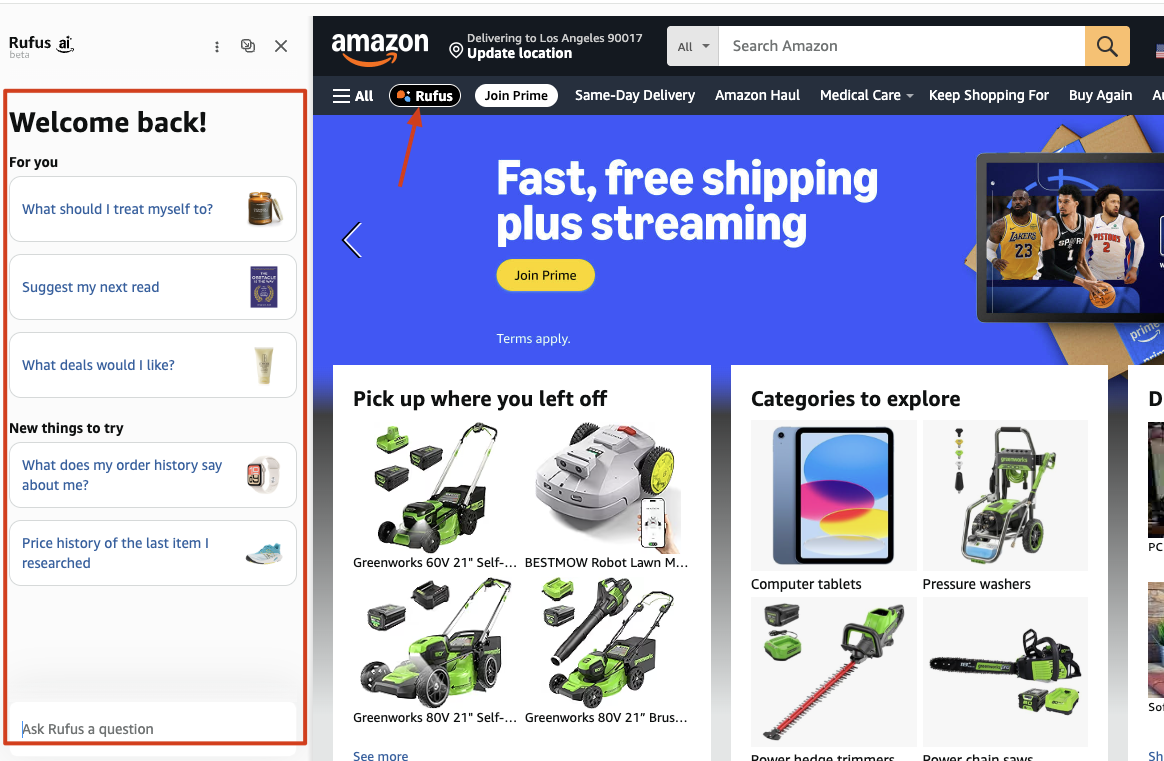Image resolution: width=1164 pixels, height=761 pixels.
Task: Click yellow Join Prime banner button
Action: [545, 275]
